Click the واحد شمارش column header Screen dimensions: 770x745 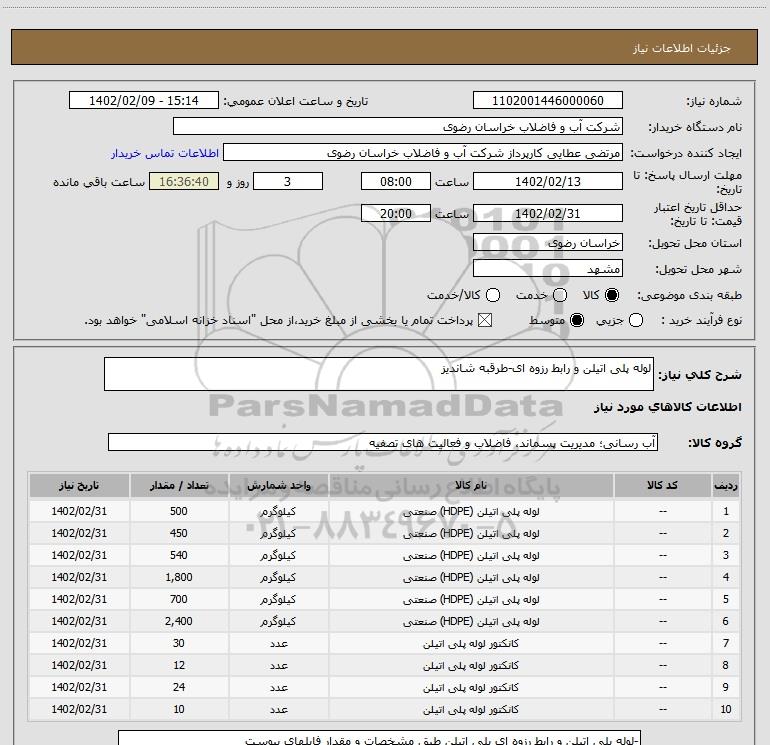(278, 485)
